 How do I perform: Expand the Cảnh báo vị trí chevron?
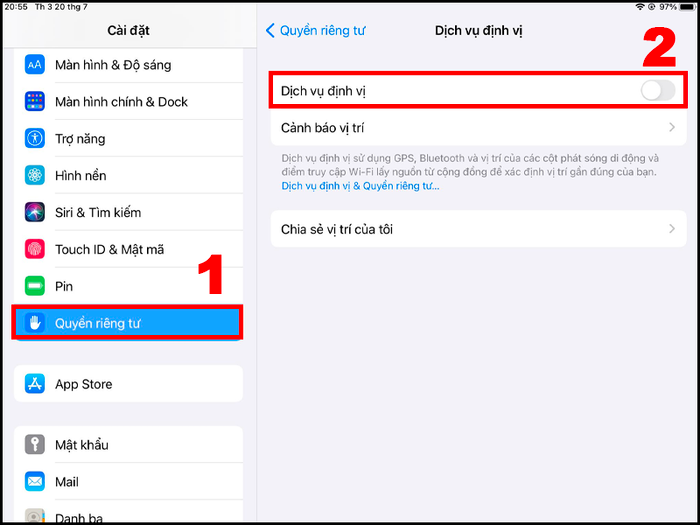click(x=672, y=128)
